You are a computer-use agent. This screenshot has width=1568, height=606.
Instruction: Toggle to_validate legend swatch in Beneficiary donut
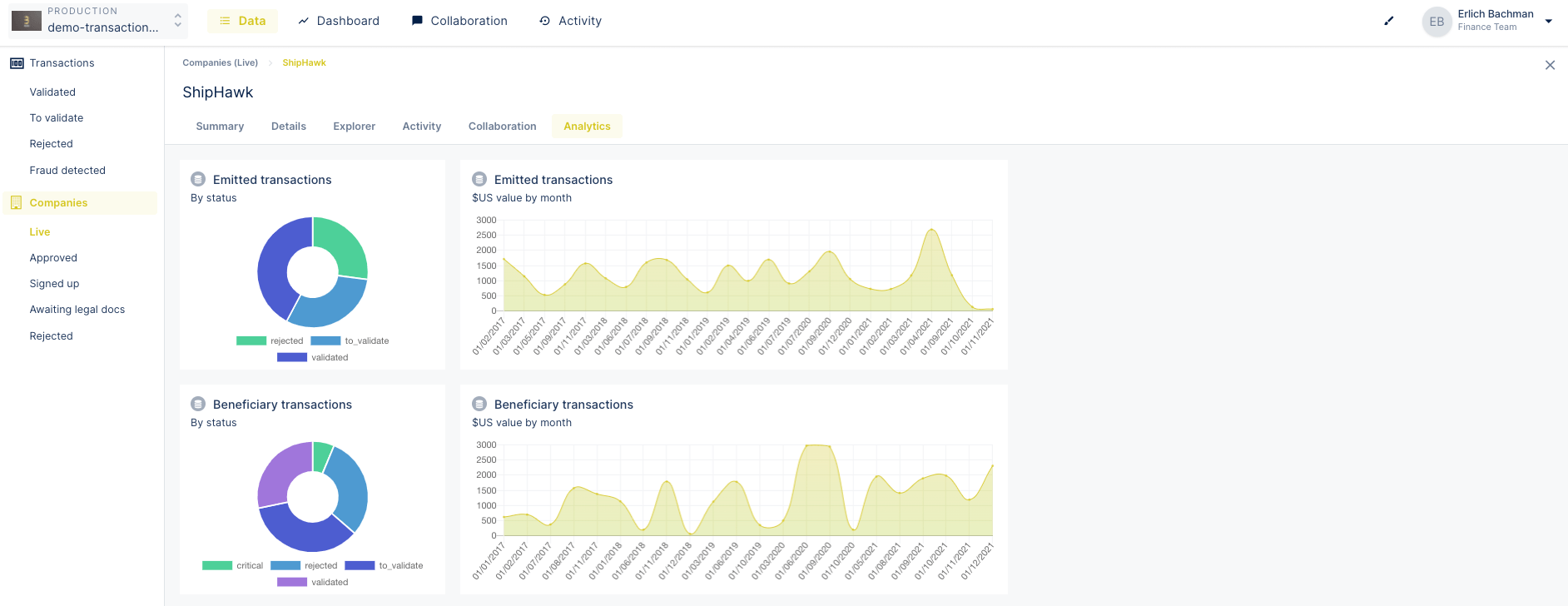[x=360, y=565]
